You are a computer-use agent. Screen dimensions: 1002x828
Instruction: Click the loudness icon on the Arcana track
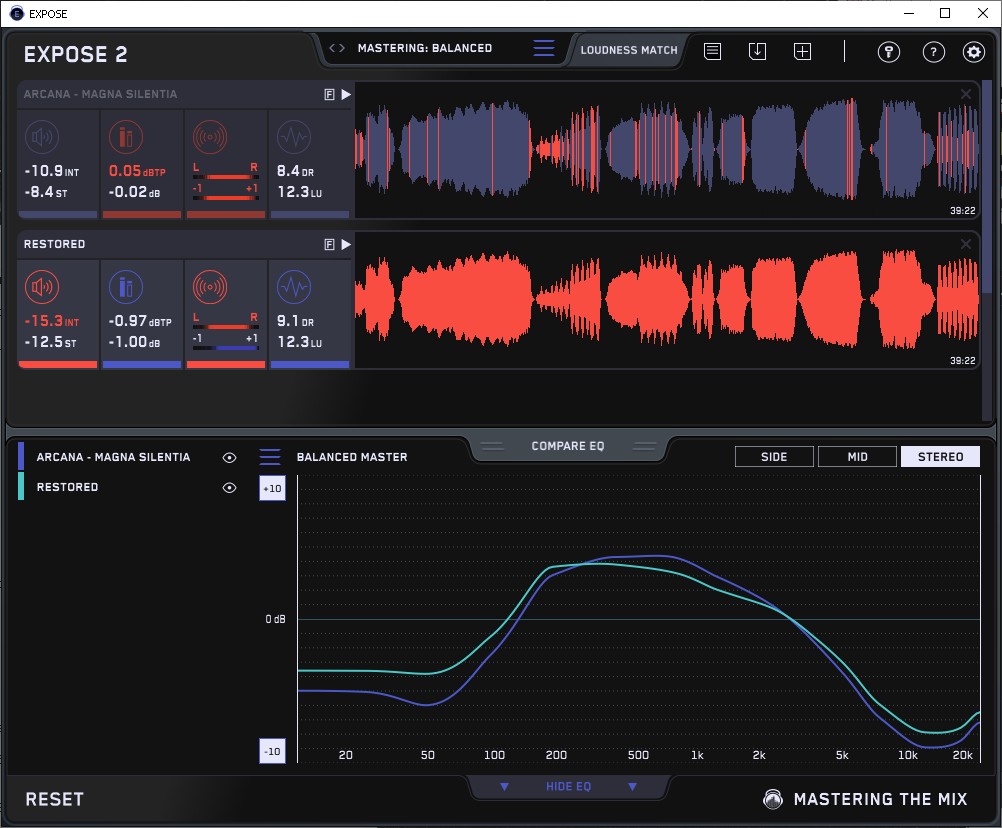[x=42, y=137]
